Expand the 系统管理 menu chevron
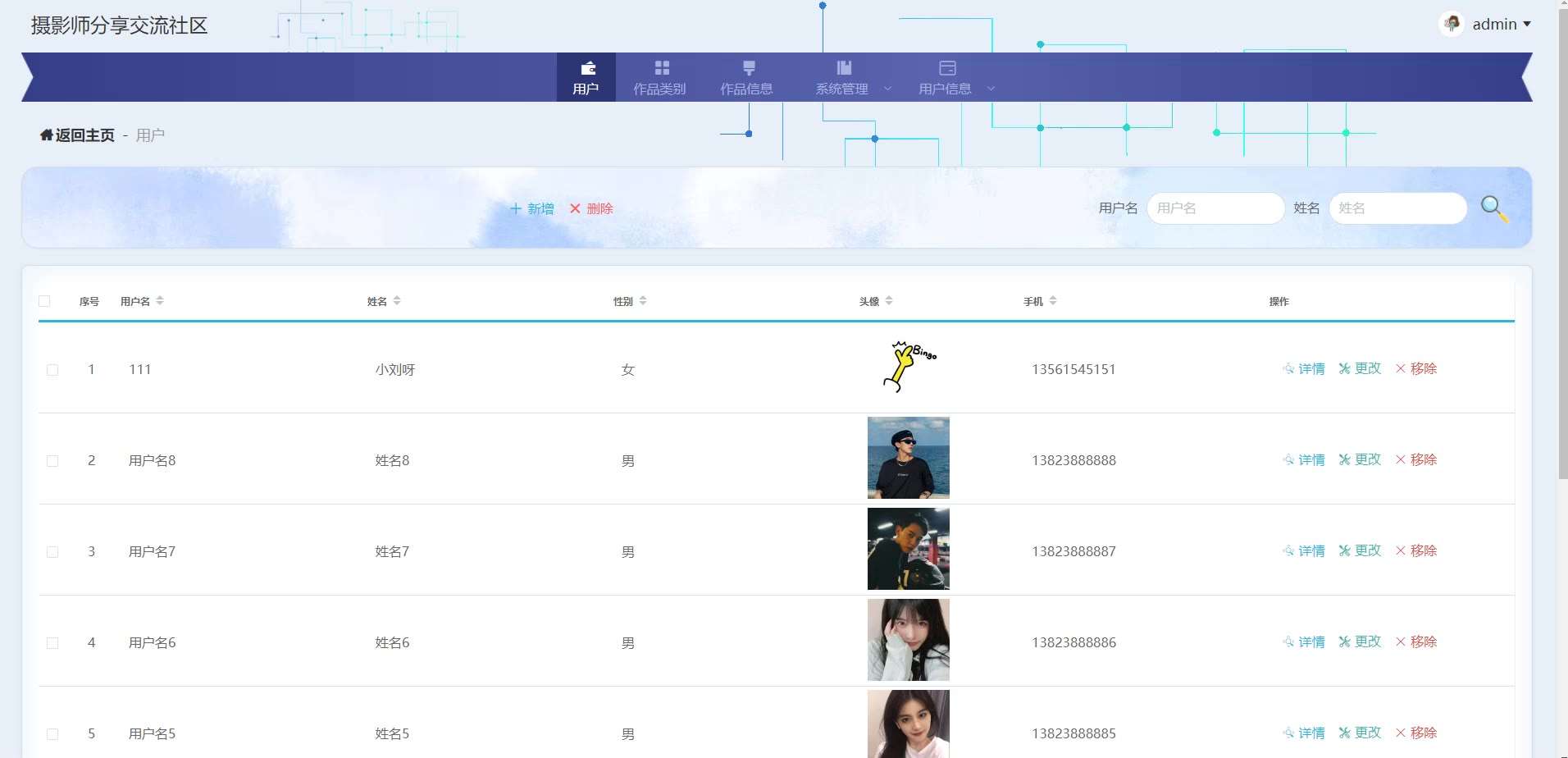 (887, 89)
